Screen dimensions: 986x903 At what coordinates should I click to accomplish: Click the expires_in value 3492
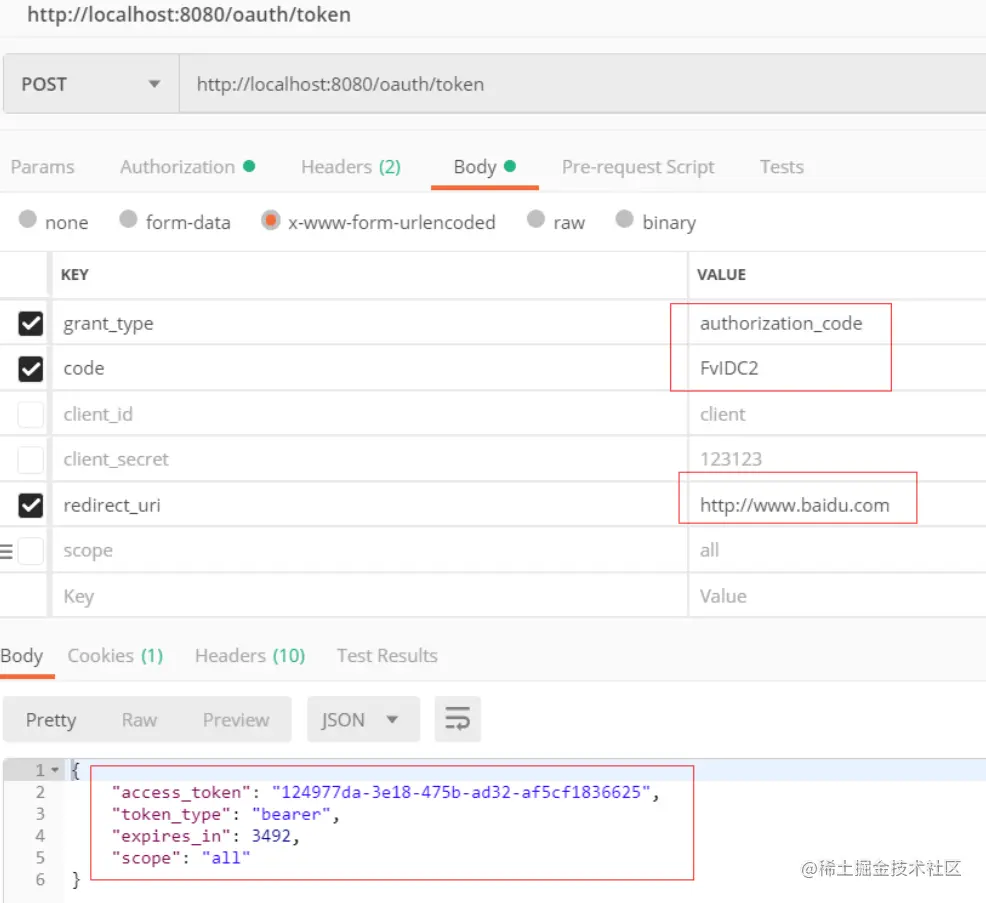tap(271, 836)
